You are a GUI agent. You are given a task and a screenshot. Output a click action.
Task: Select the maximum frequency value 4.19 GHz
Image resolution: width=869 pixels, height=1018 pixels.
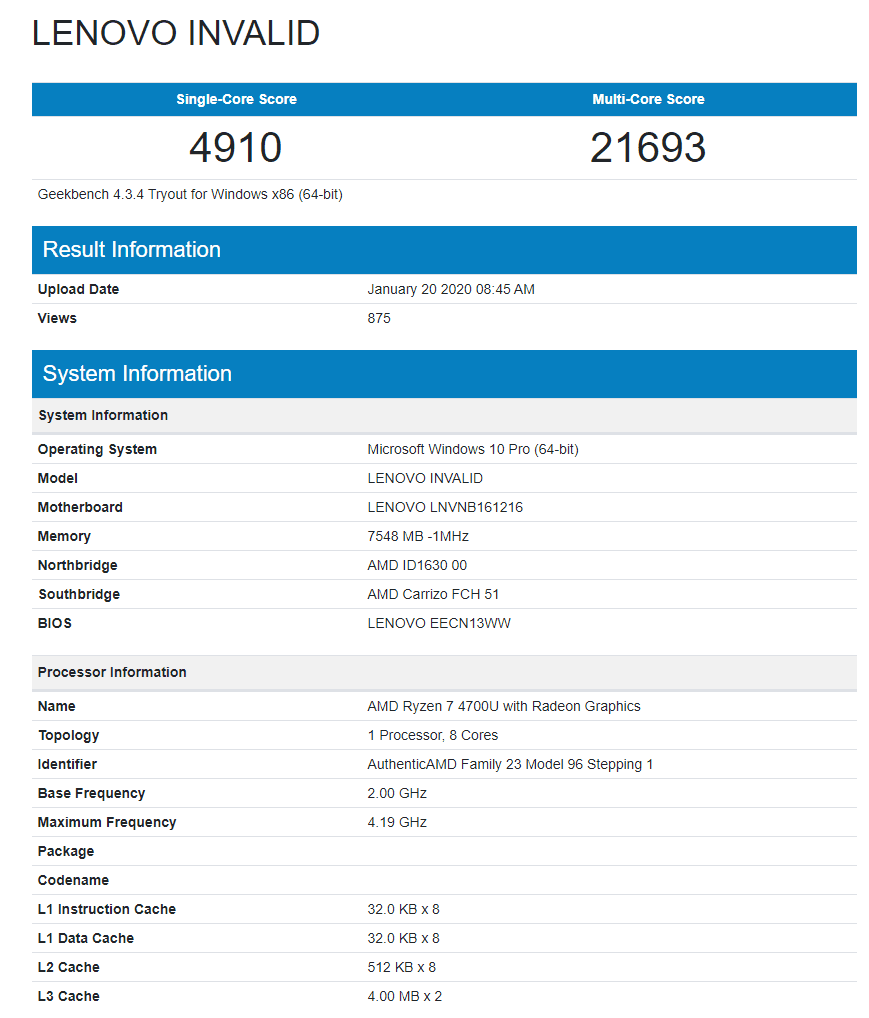point(397,822)
